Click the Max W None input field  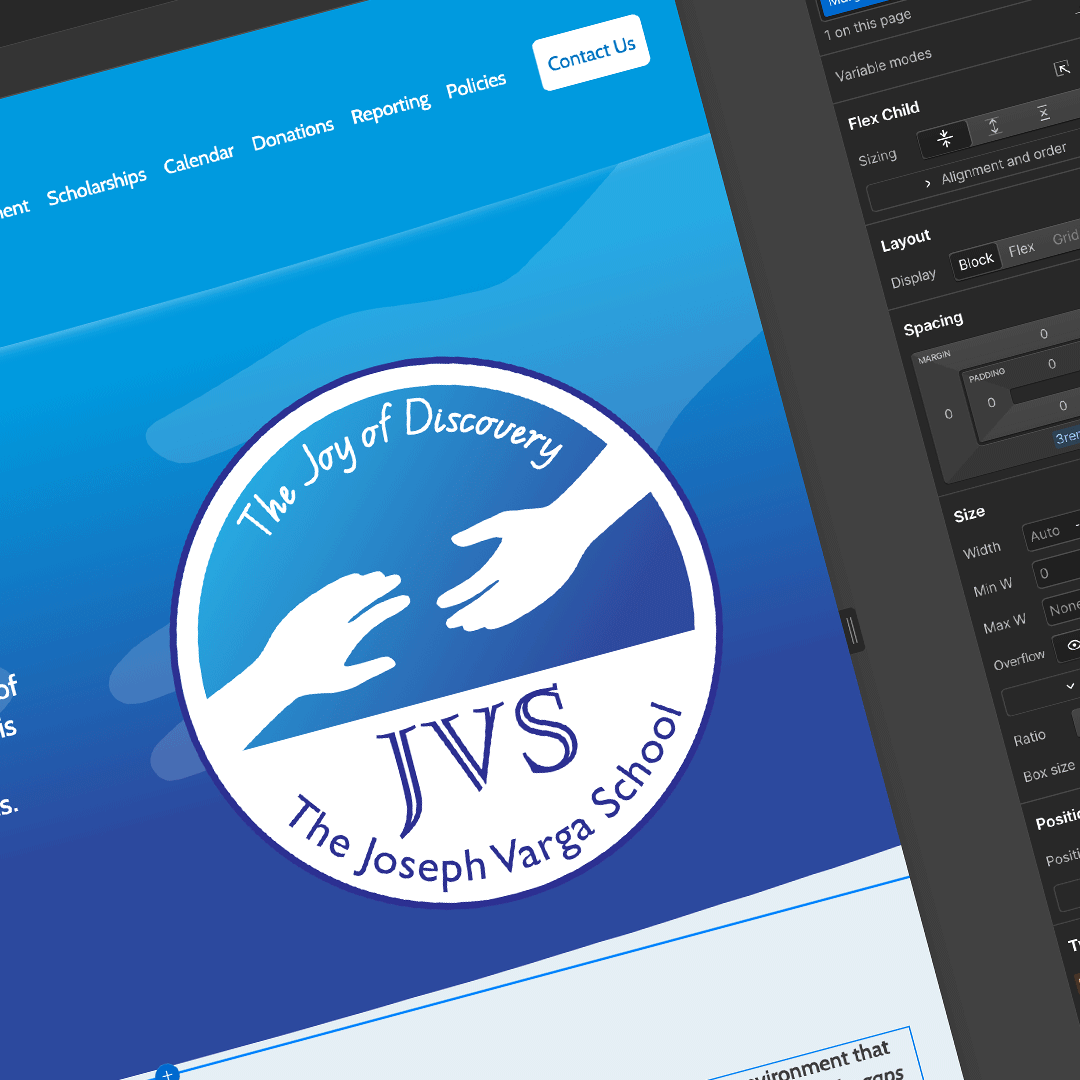click(1061, 609)
